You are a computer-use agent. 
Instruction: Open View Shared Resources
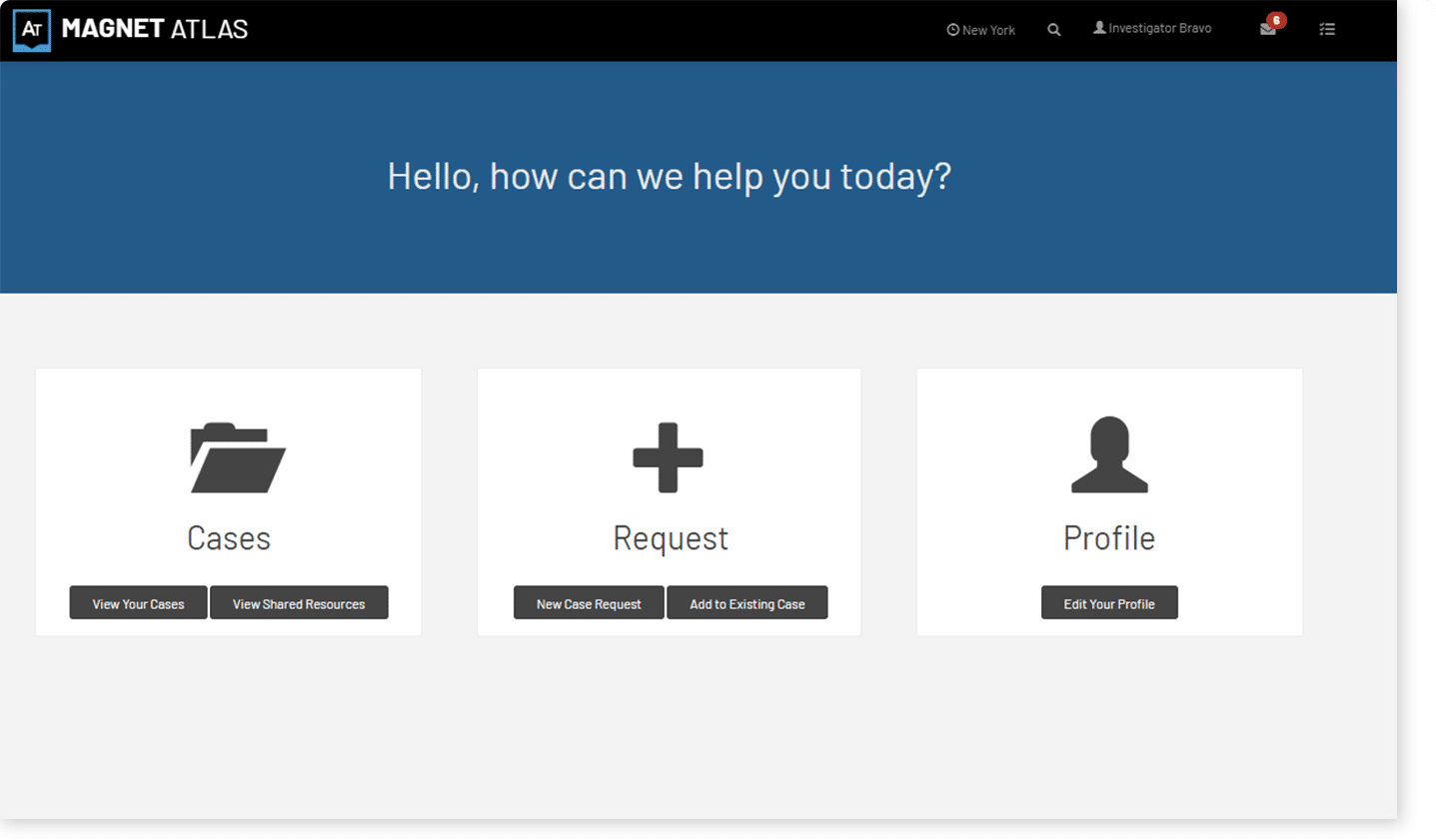299,603
